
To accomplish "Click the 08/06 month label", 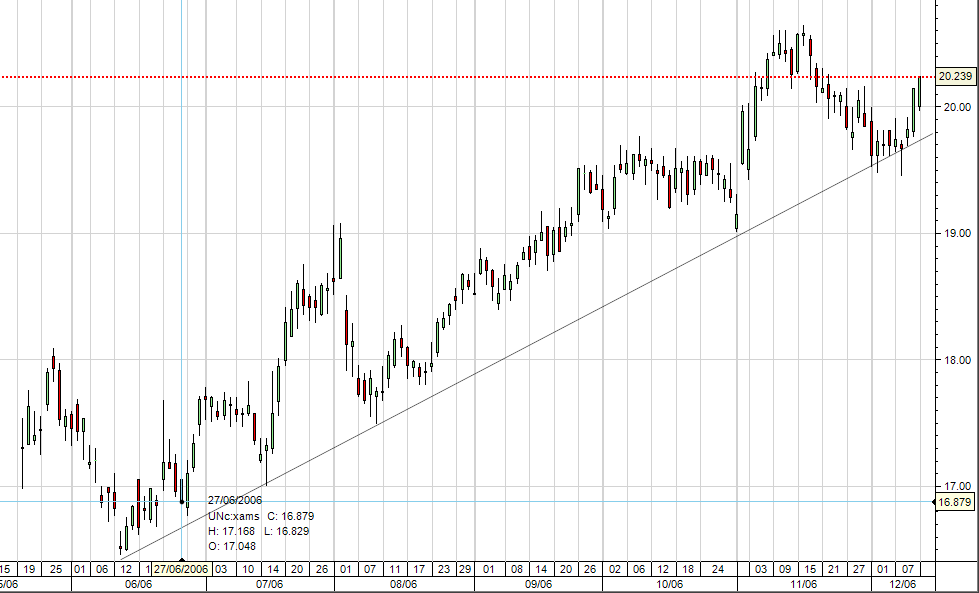I will [403, 584].
